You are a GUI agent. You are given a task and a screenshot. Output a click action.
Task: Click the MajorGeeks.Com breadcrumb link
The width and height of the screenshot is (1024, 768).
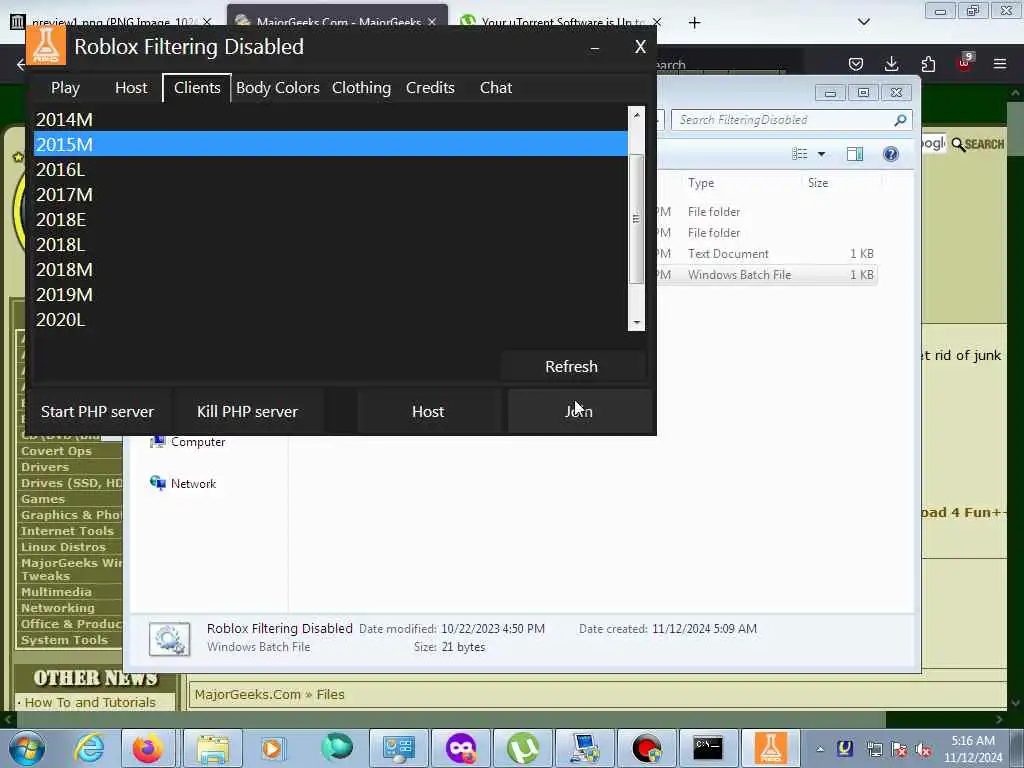coord(248,694)
